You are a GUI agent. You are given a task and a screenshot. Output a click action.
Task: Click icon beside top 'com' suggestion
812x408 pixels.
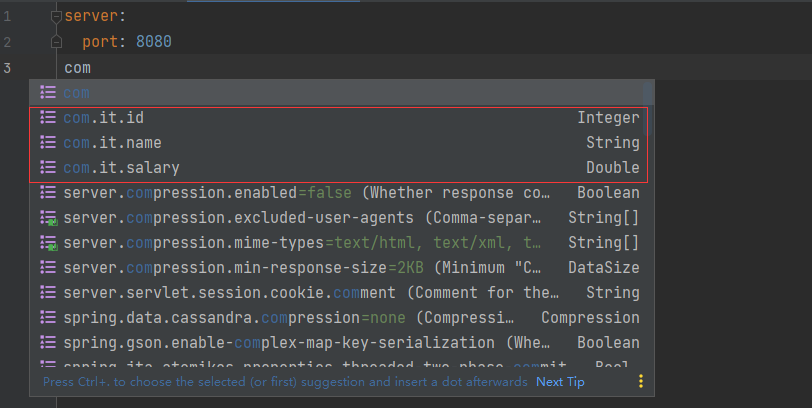(48, 93)
